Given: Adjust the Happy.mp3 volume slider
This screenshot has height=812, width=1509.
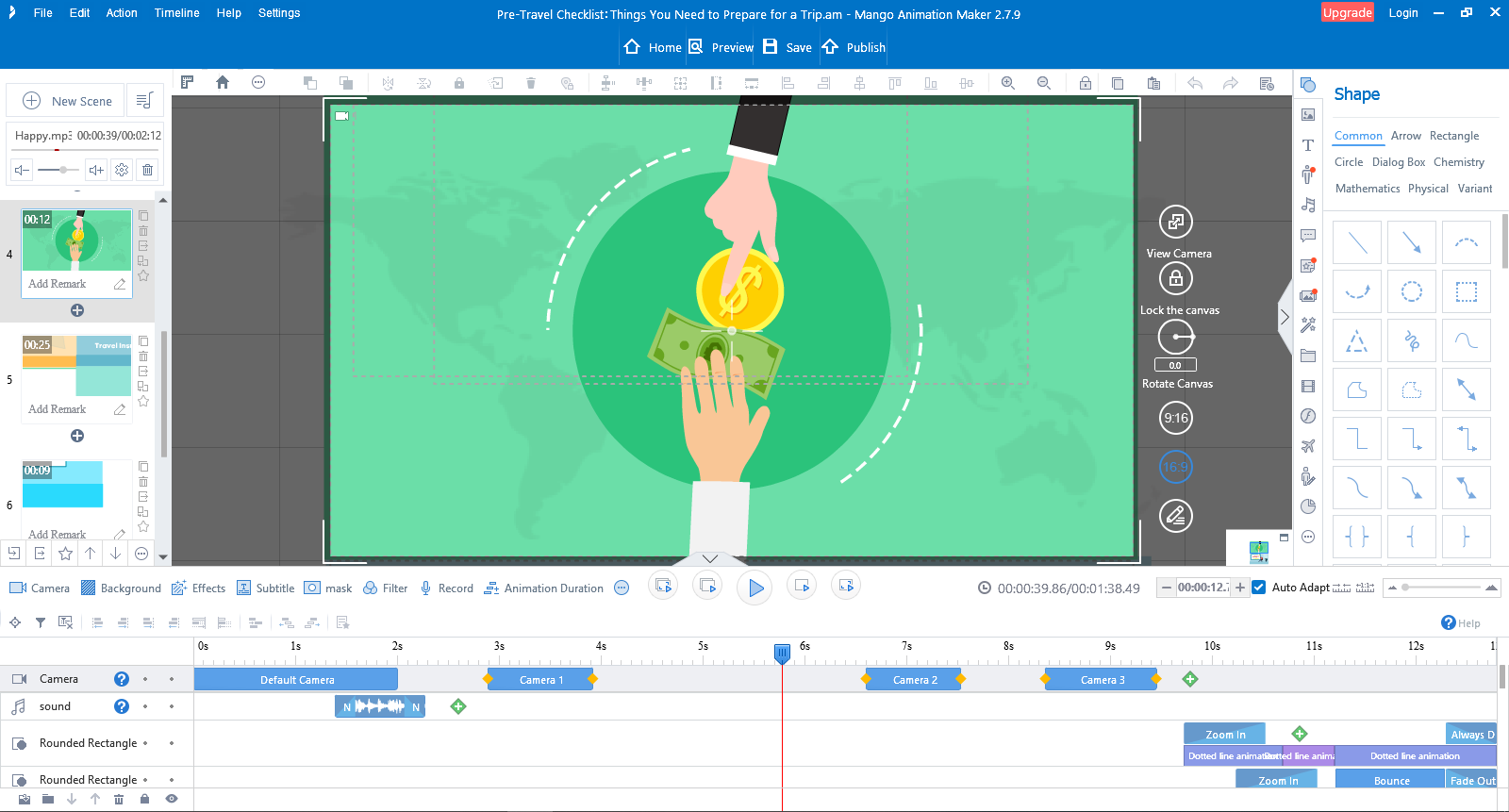Looking at the screenshot, I should coord(58,170).
